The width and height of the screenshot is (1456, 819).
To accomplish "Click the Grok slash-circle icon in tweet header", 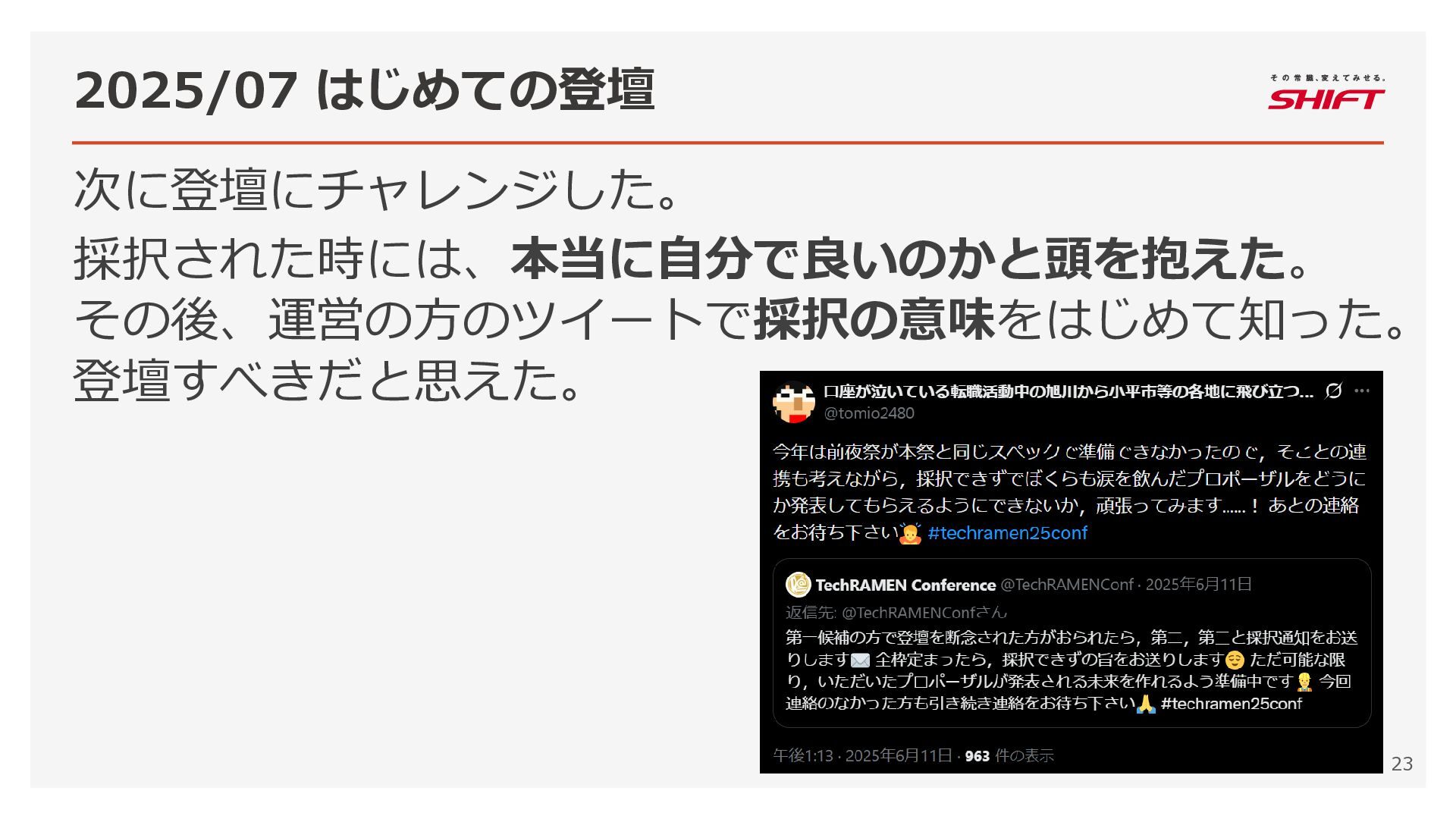I will pyautogui.click(x=1333, y=391).
